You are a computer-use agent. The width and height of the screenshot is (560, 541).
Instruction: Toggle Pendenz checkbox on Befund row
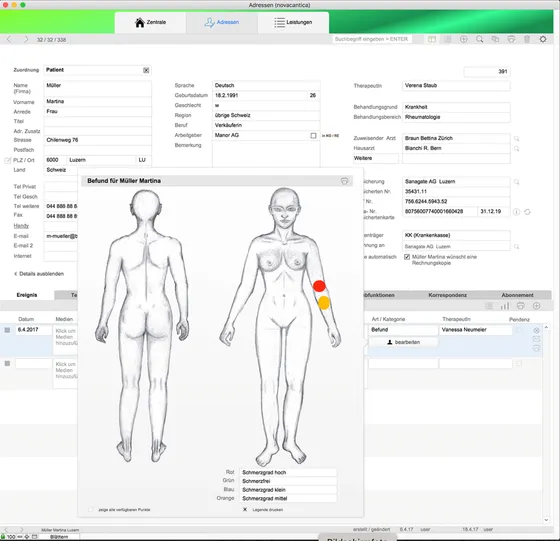click(519, 330)
